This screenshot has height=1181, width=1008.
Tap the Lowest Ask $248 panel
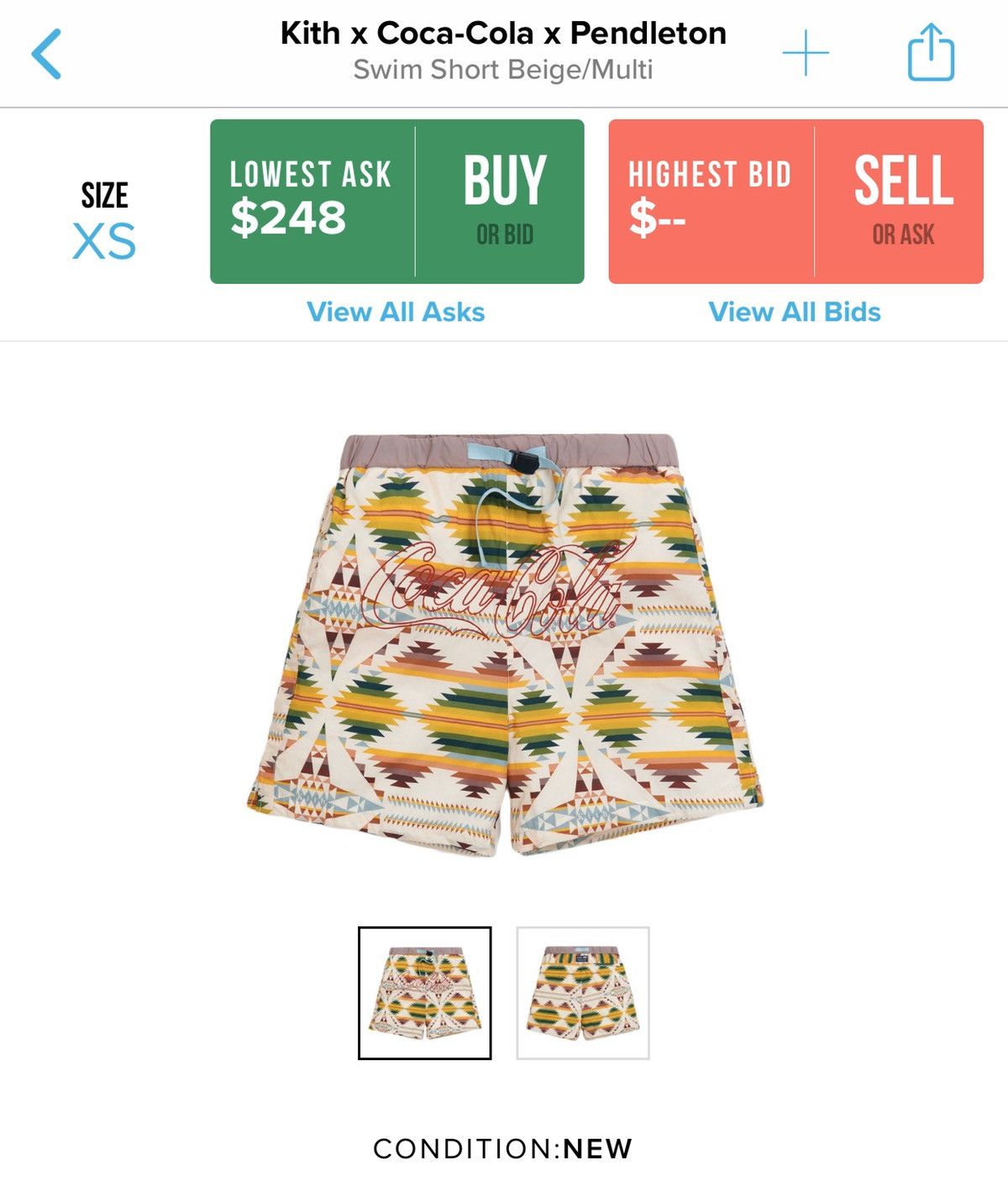[312, 202]
